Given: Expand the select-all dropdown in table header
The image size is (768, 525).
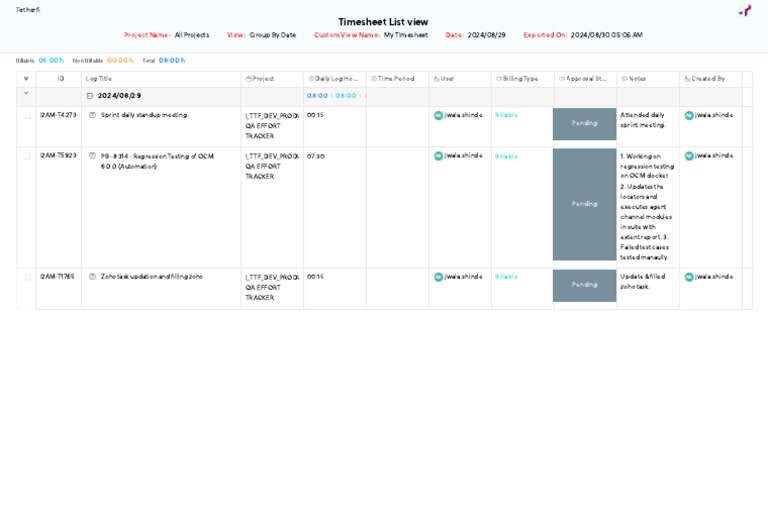Looking at the screenshot, I should tap(26, 79).
